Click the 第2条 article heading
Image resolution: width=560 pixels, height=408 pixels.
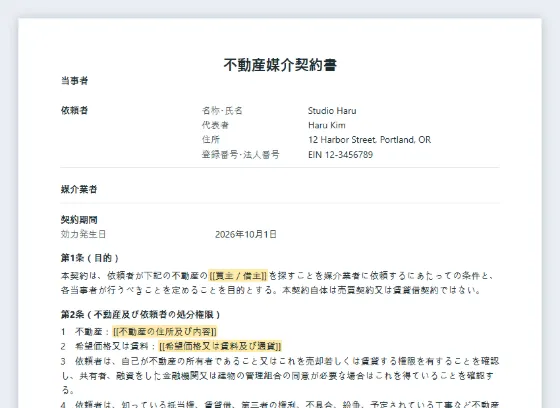(140, 315)
